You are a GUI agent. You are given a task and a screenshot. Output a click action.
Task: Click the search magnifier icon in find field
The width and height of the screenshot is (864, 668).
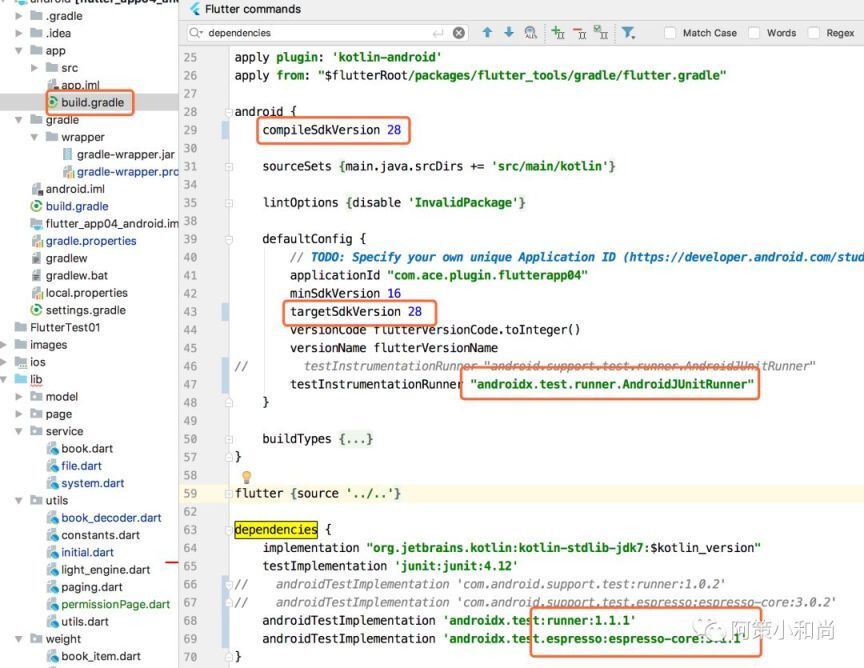coord(195,33)
